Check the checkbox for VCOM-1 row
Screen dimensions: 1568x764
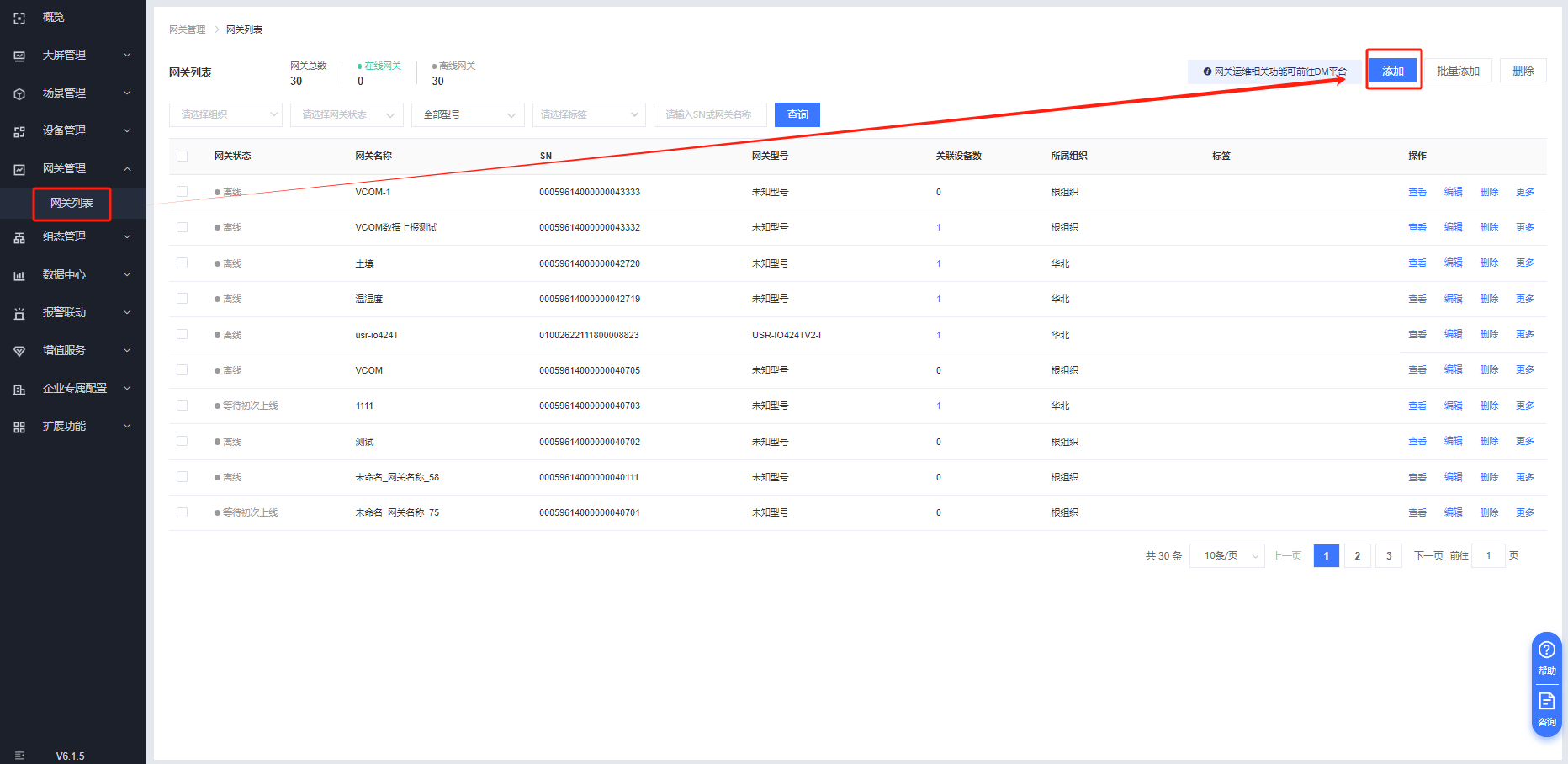coord(183,192)
